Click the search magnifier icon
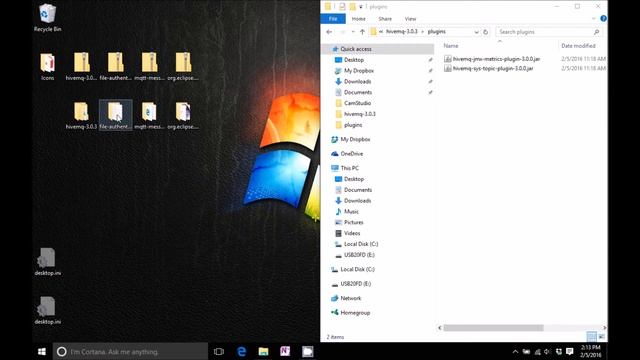640x360 pixels. coord(596,32)
